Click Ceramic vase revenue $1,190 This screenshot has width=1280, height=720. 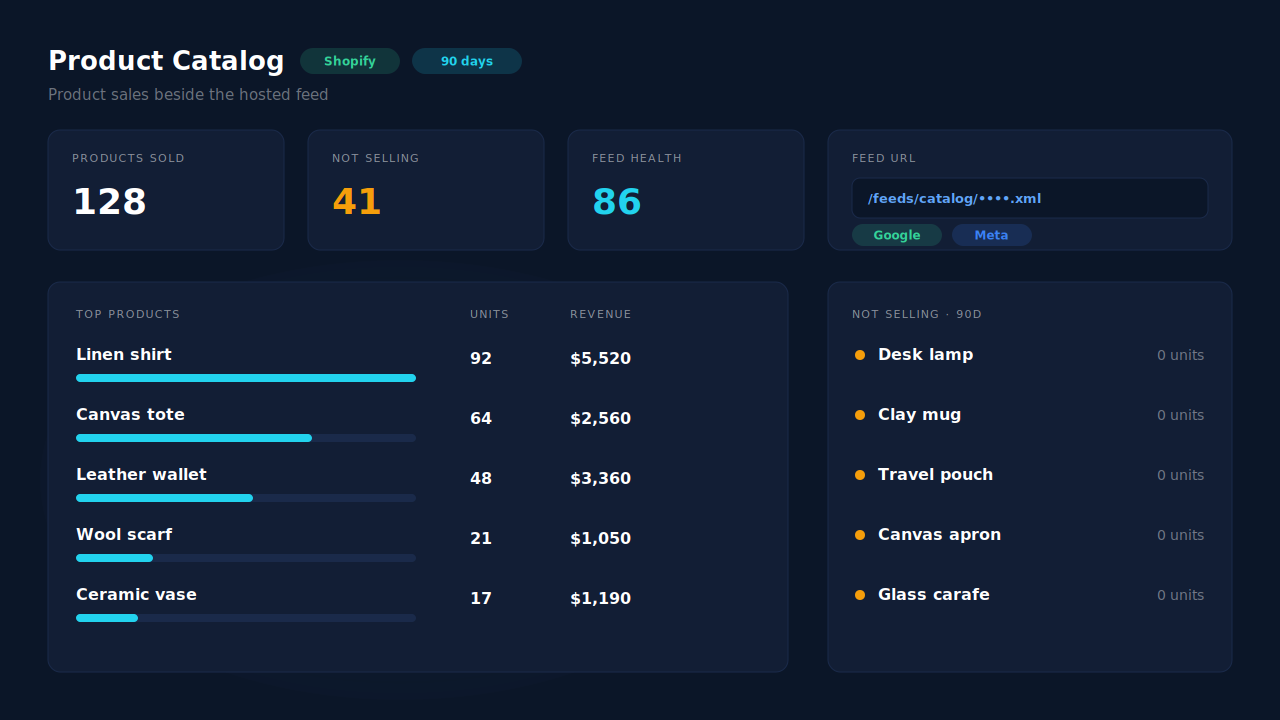pyautogui.click(x=600, y=599)
